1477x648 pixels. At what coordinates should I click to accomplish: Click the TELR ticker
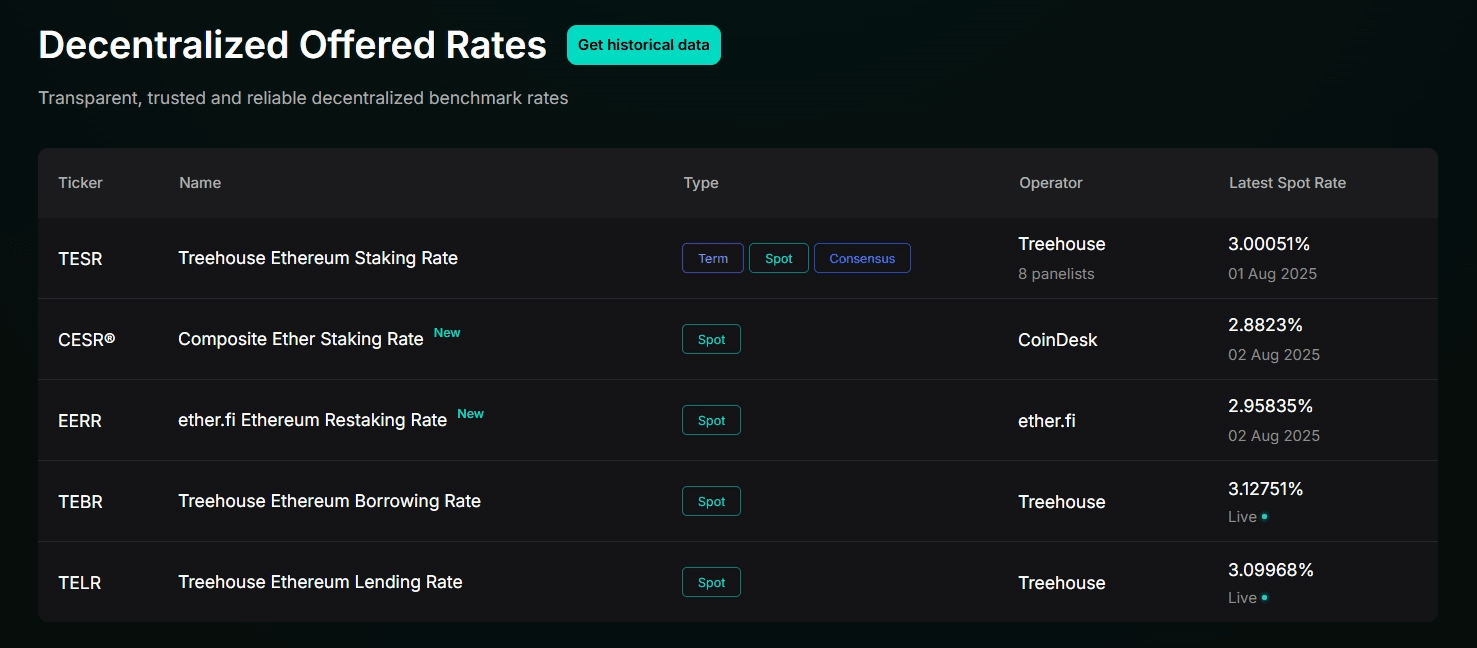(79, 583)
